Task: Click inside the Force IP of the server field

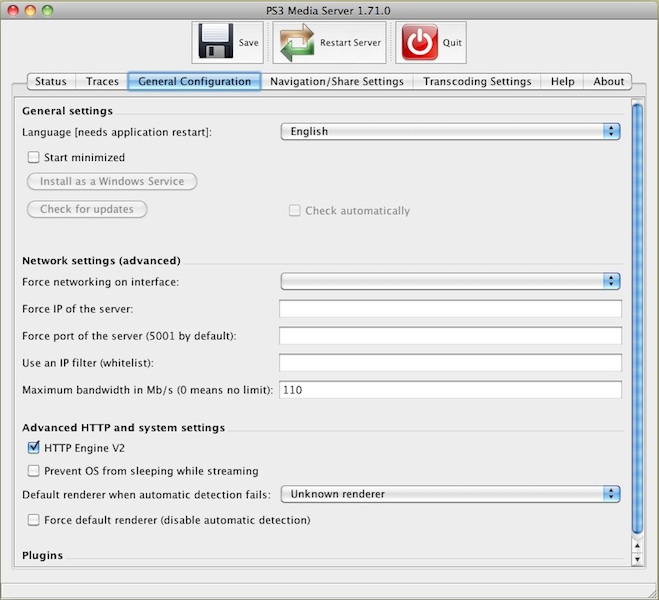Action: tap(450, 308)
